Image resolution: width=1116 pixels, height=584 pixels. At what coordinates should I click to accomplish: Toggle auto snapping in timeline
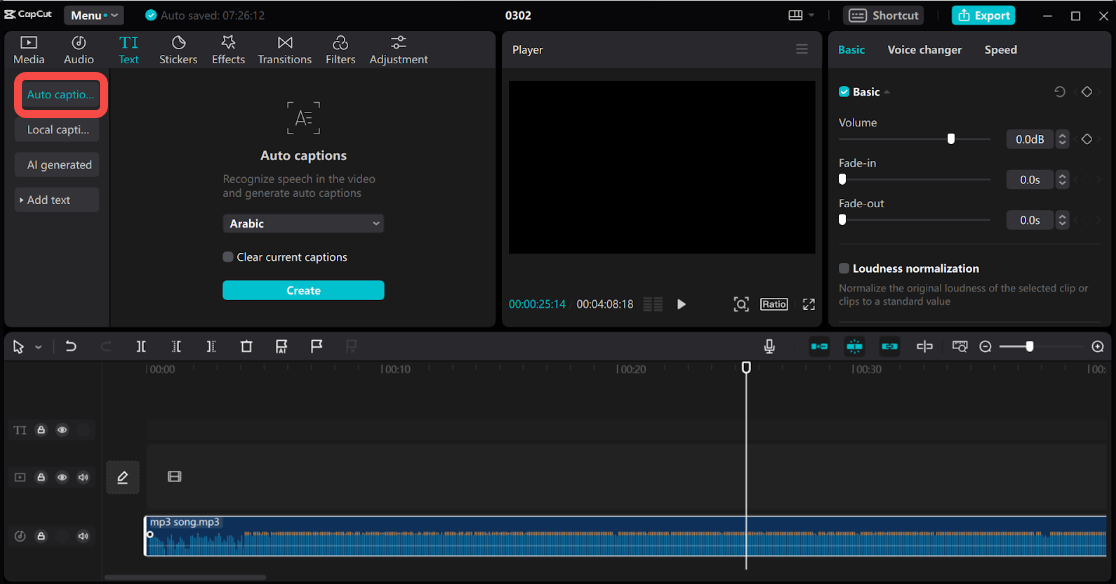click(854, 346)
